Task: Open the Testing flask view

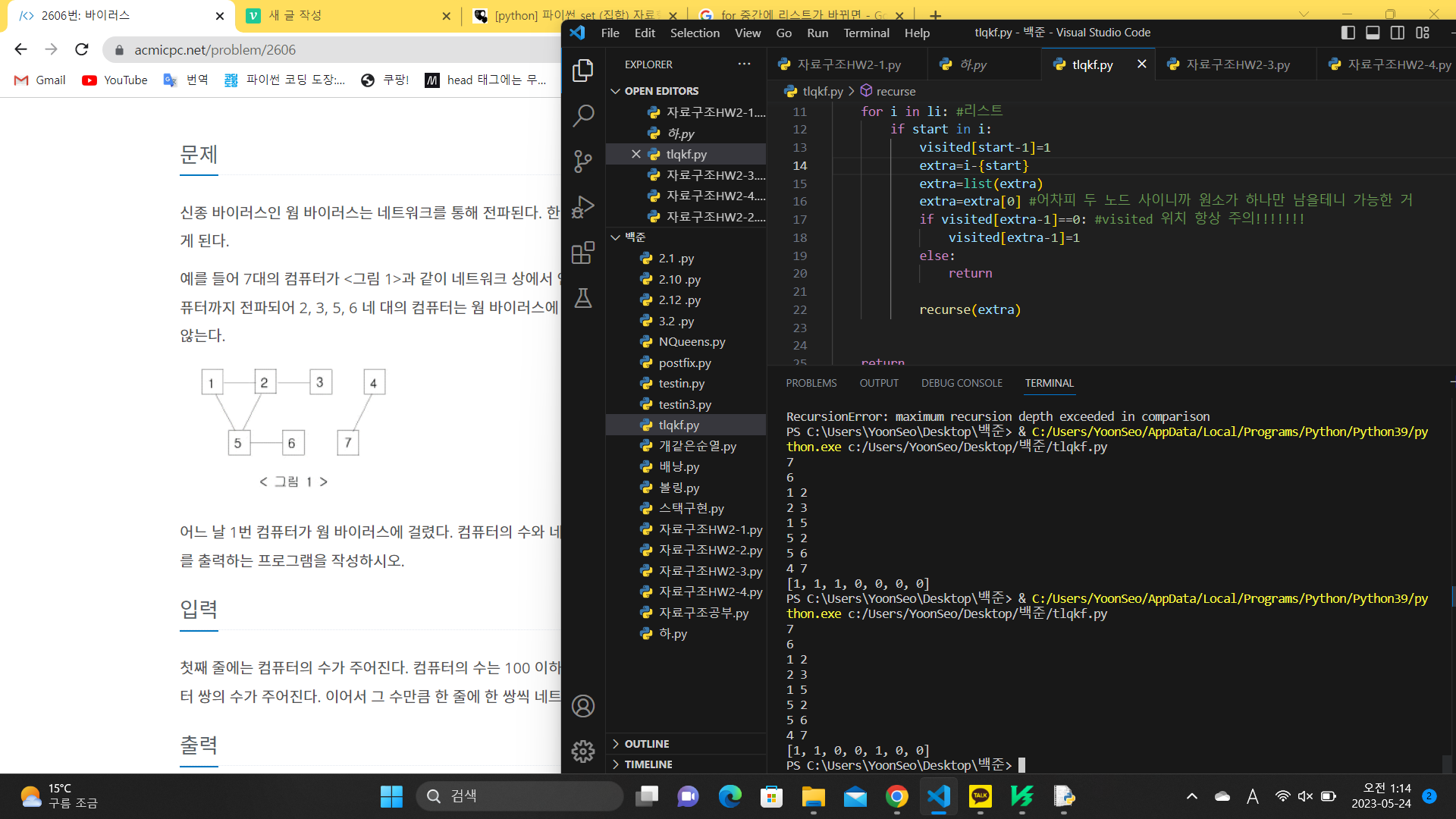Action: (x=582, y=298)
